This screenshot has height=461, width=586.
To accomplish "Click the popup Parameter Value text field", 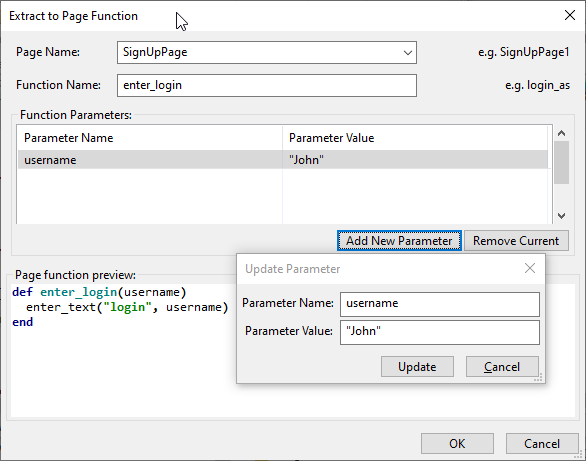I will click(440, 332).
